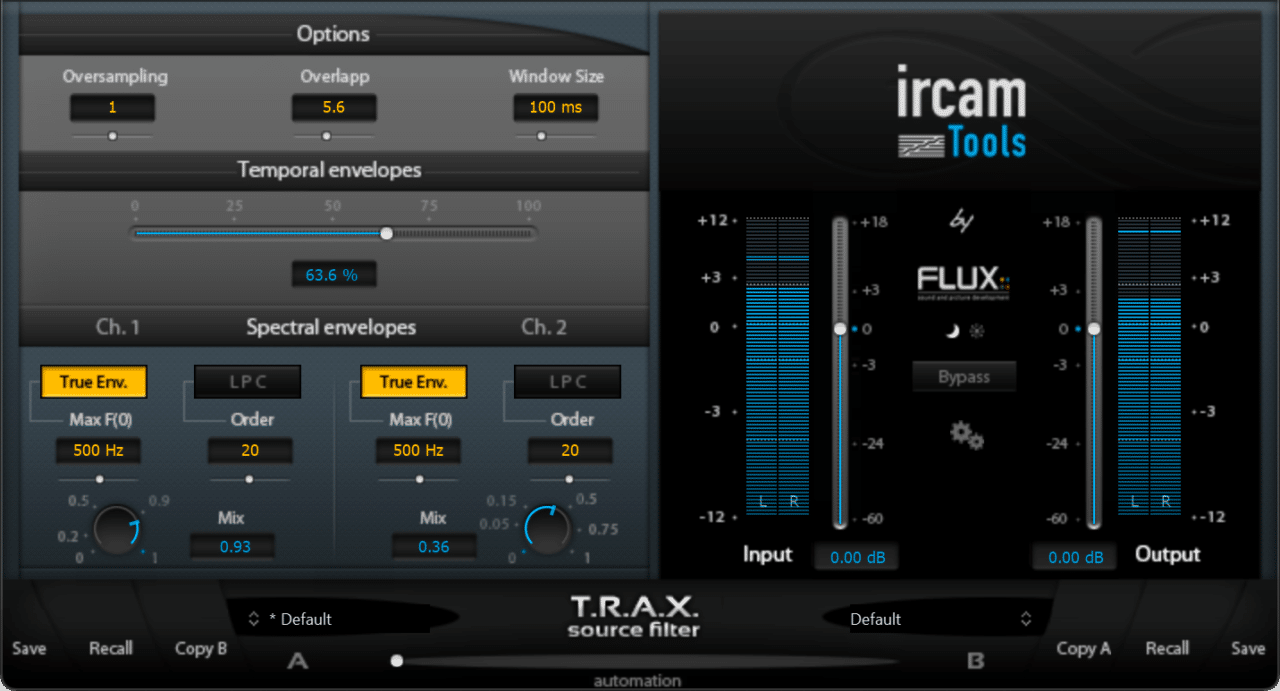Click the Copy A button
This screenshot has height=691, width=1280.
tap(1083, 648)
